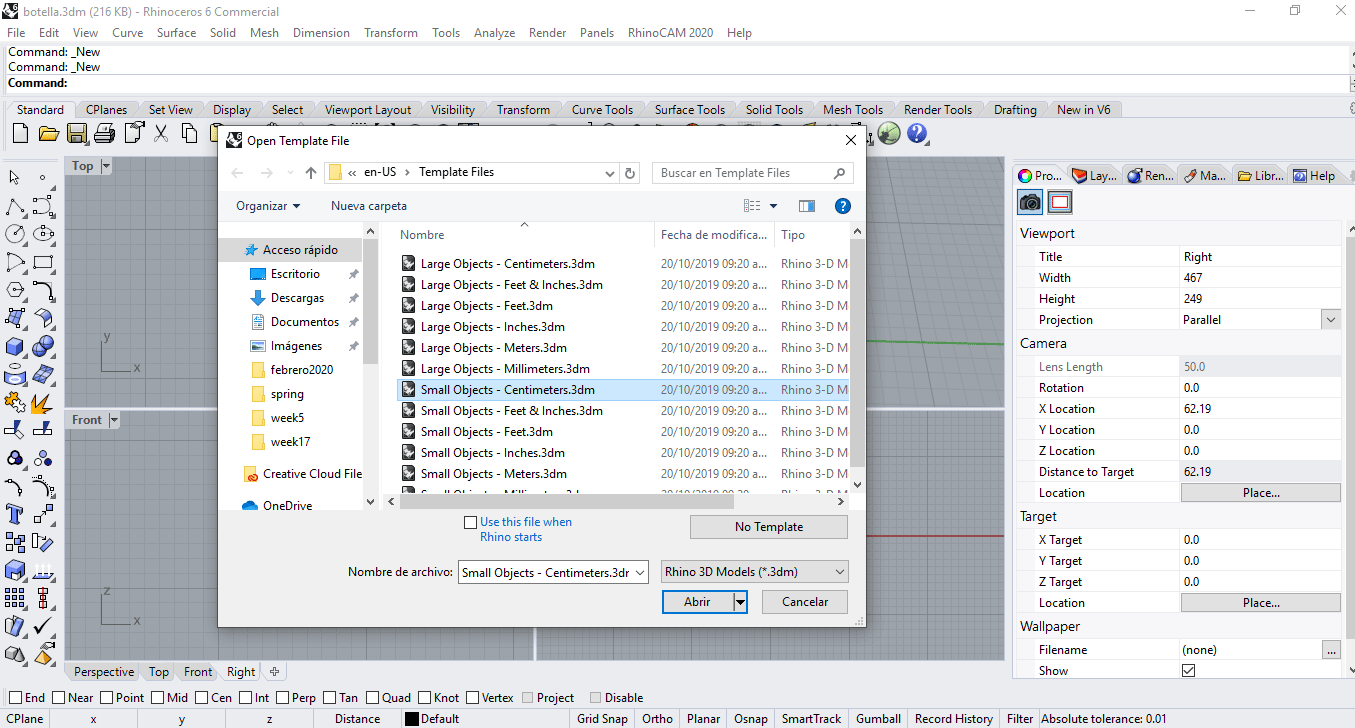The image size is (1355, 728).
Task: Click the Nueva carpeta button
Action: coord(369,206)
